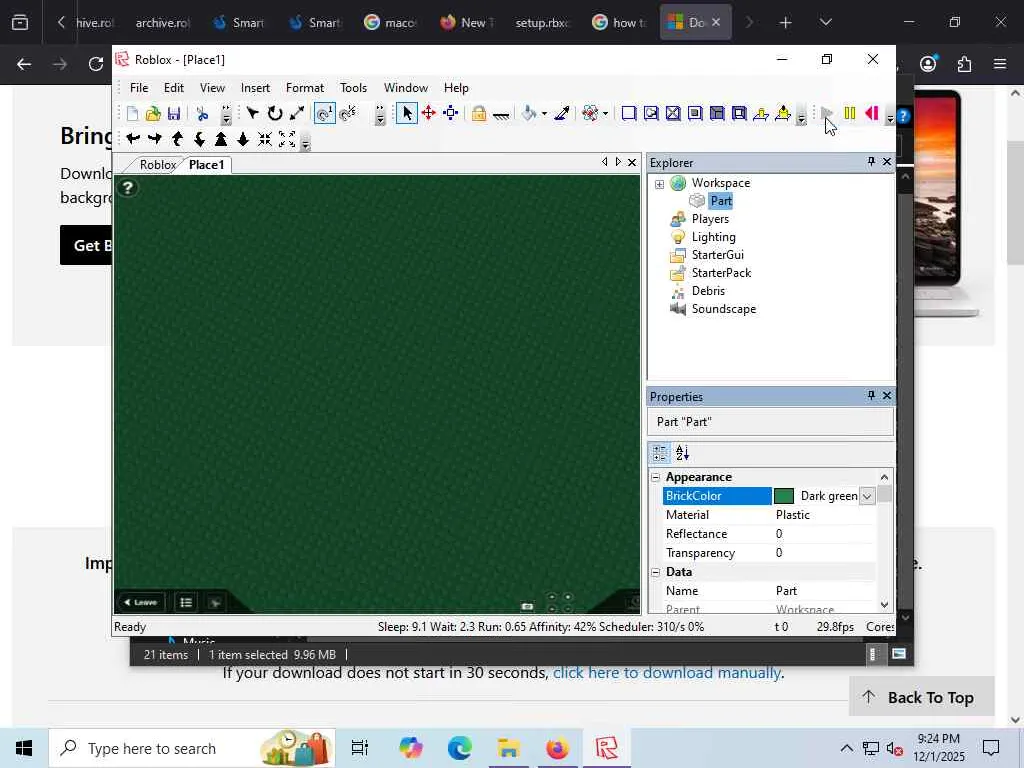This screenshot has width=1024, height=768.
Task: Toggle the snap-one-stud grid mode icon
Action: coord(325,114)
